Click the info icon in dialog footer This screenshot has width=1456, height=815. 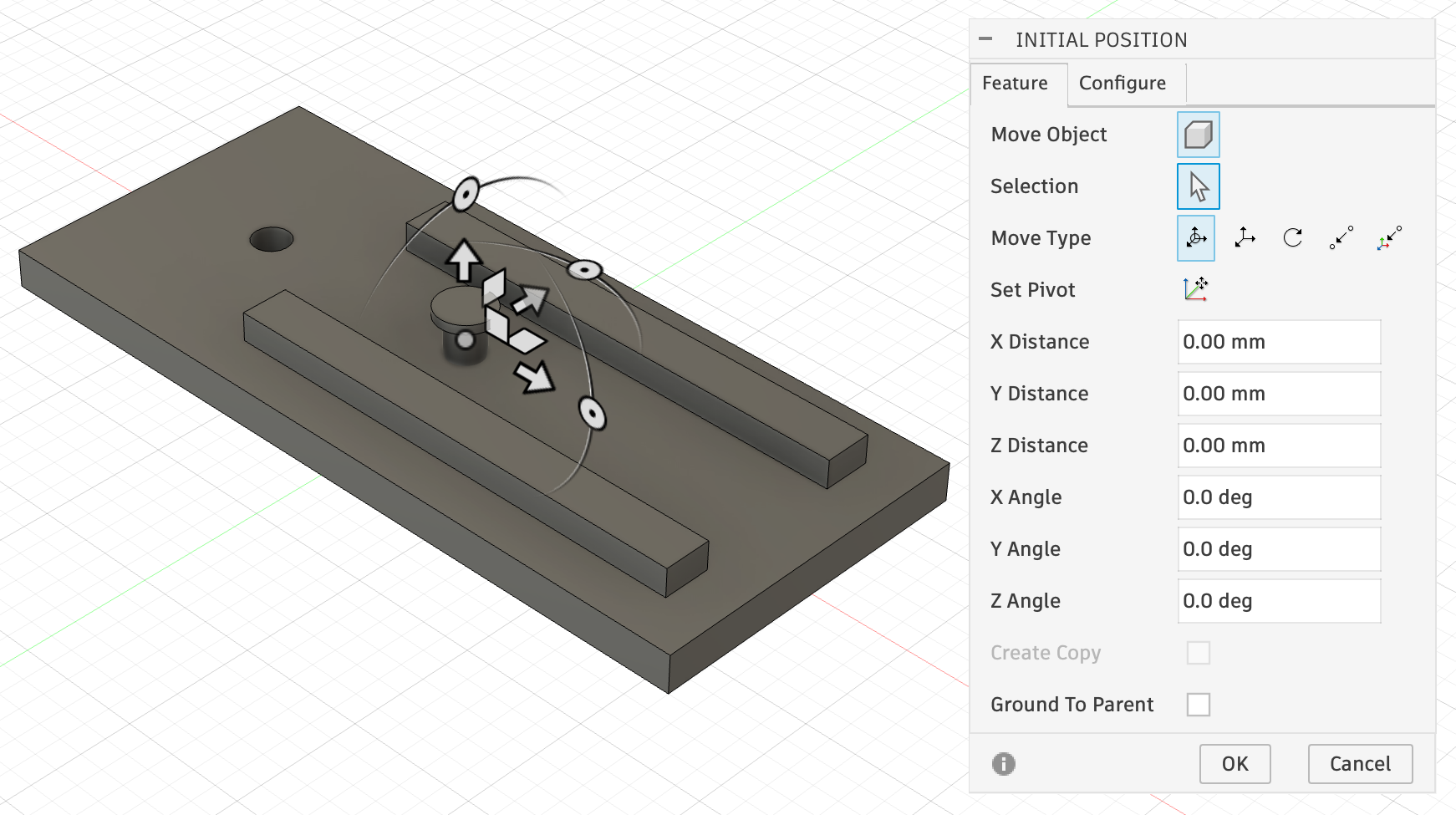pyautogui.click(x=1003, y=764)
